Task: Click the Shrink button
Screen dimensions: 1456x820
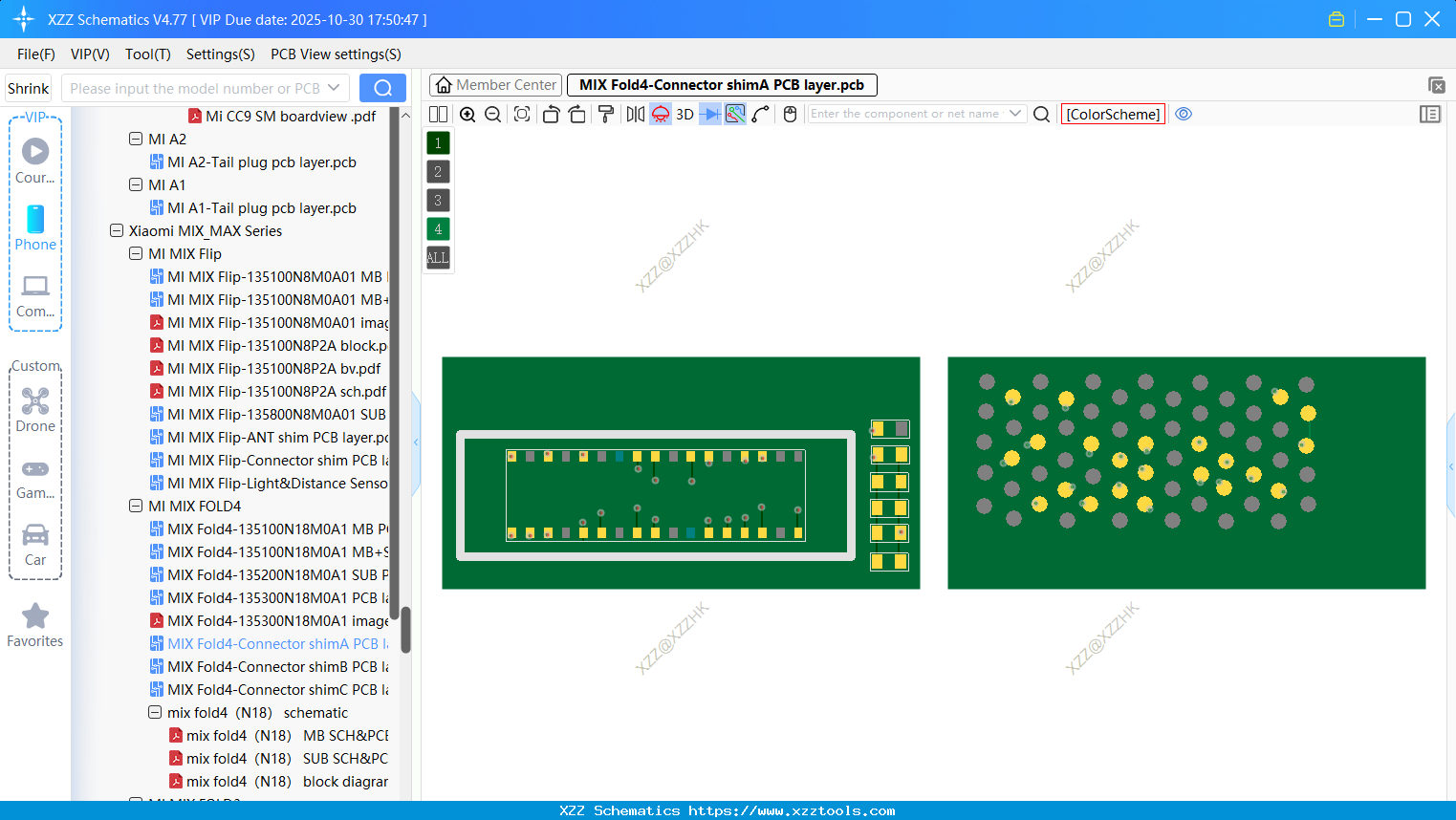Action: coord(29,88)
